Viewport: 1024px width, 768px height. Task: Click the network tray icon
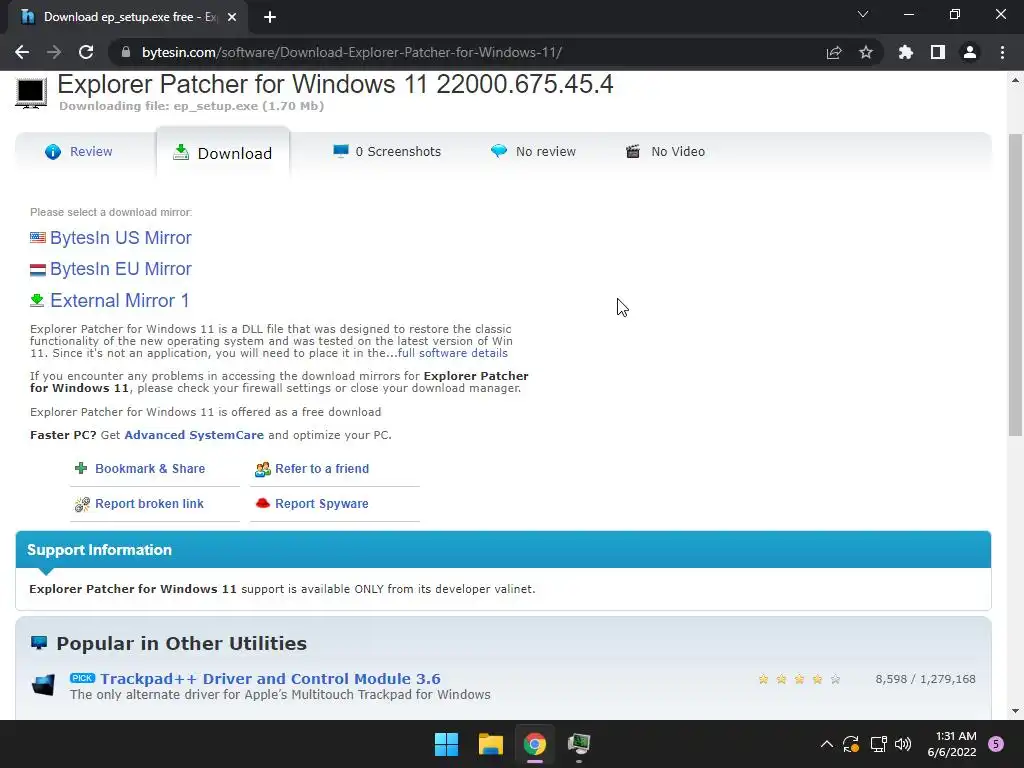tap(878, 744)
